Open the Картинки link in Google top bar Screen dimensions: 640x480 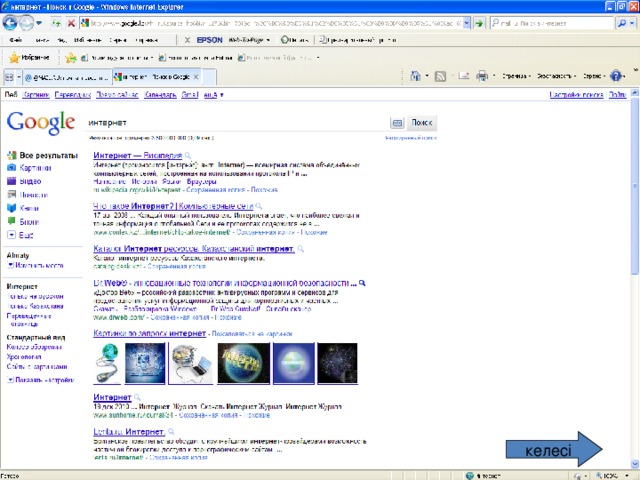coord(36,95)
